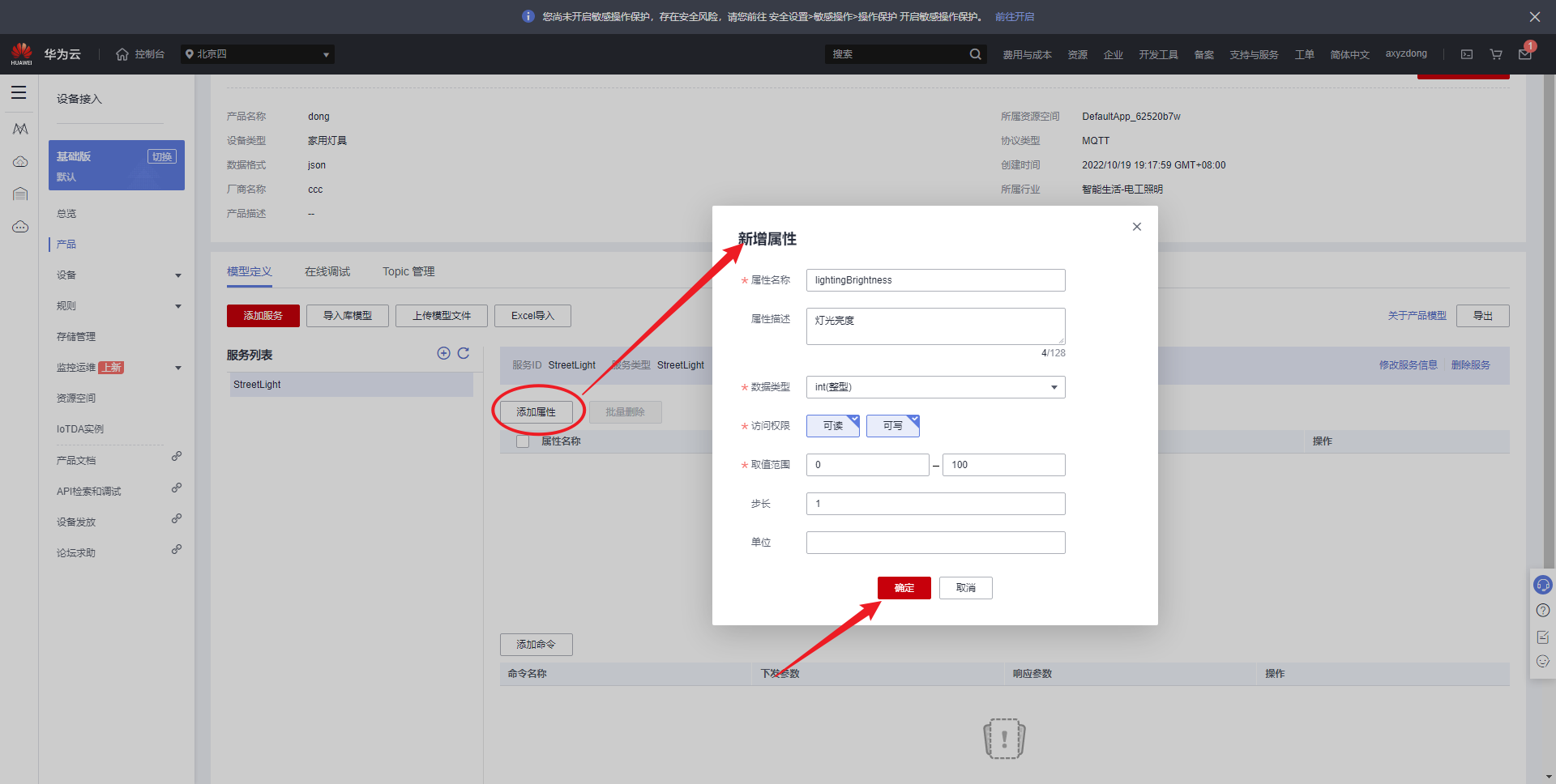Click the 确定 confirm button
This screenshot has height=784, width=1556.
904,588
